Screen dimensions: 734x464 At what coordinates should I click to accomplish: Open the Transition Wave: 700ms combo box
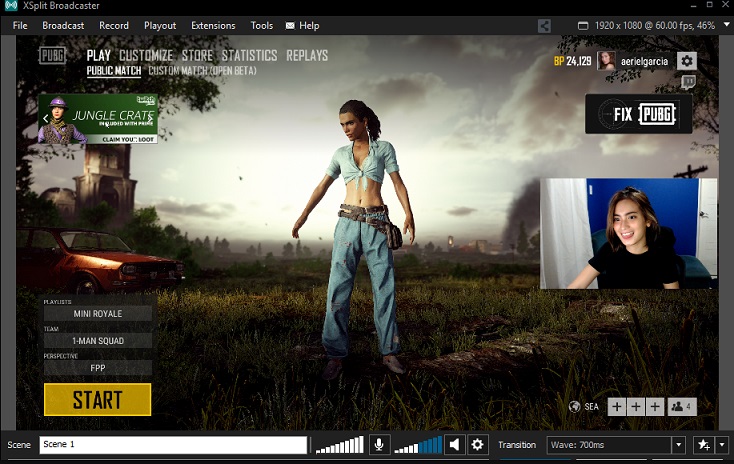(x=609, y=445)
